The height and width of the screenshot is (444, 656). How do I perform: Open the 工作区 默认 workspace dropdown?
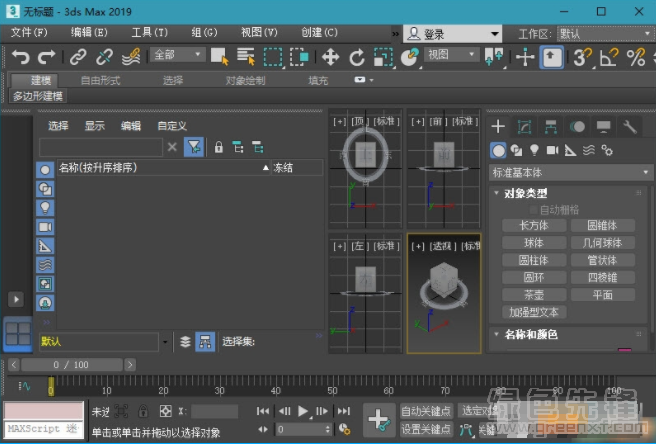[605, 34]
